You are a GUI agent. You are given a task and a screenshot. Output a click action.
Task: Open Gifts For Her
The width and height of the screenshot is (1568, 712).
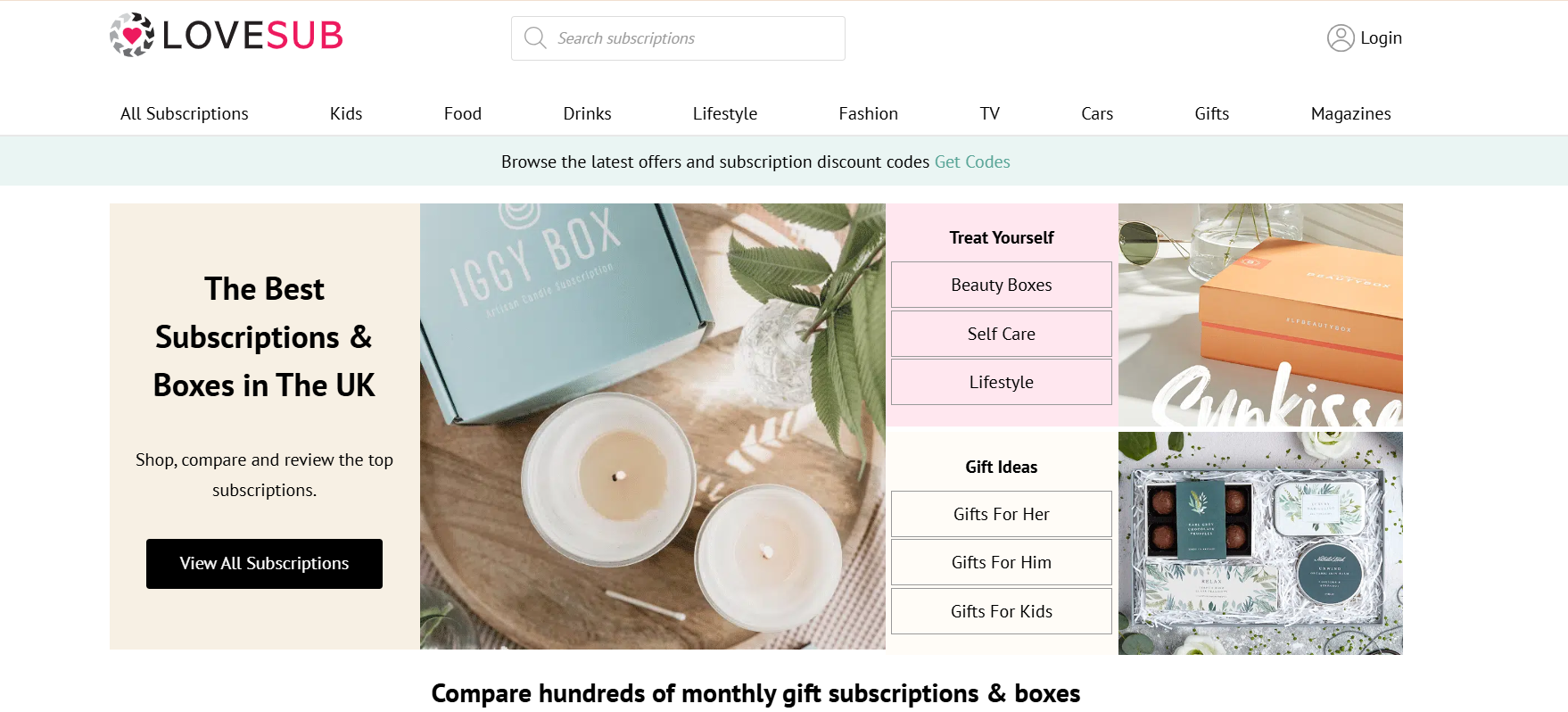[1002, 514]
